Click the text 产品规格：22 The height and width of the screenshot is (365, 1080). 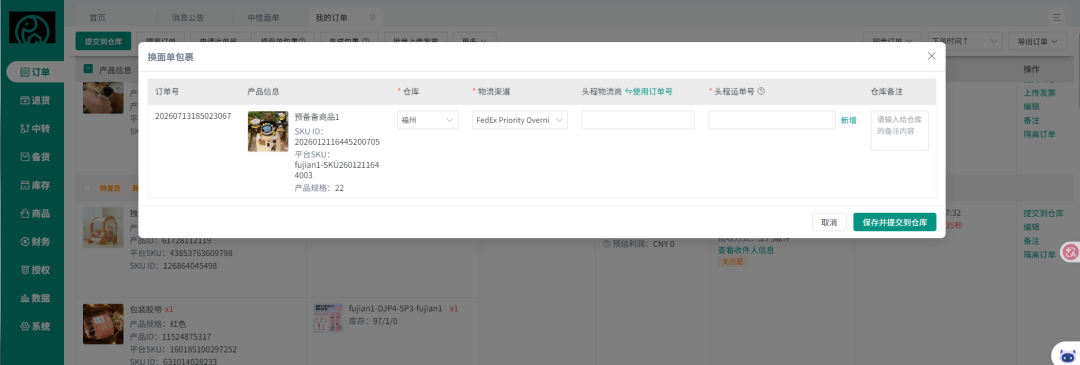(320, 187)
